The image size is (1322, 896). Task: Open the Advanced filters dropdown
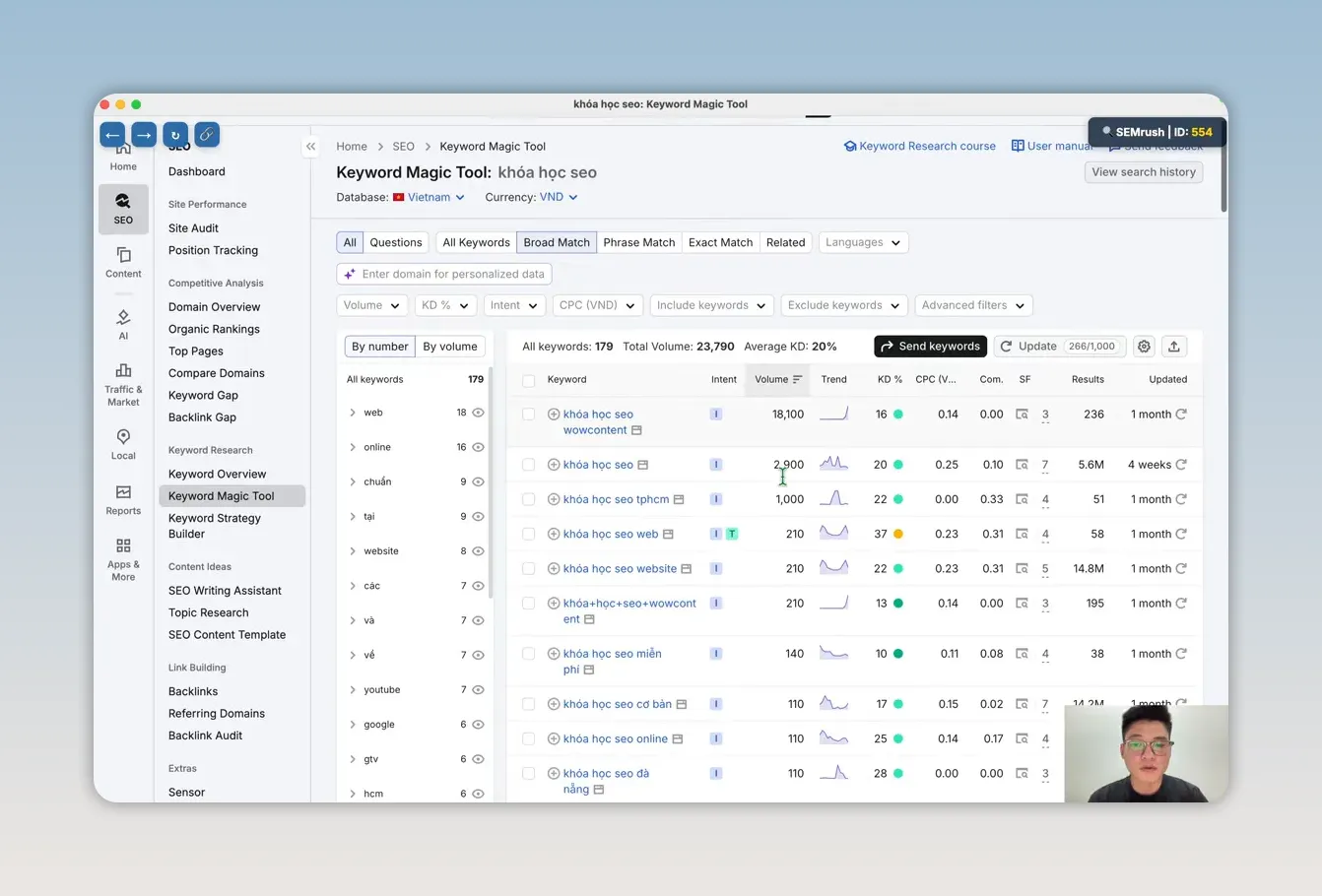click(x=973, y=305)
